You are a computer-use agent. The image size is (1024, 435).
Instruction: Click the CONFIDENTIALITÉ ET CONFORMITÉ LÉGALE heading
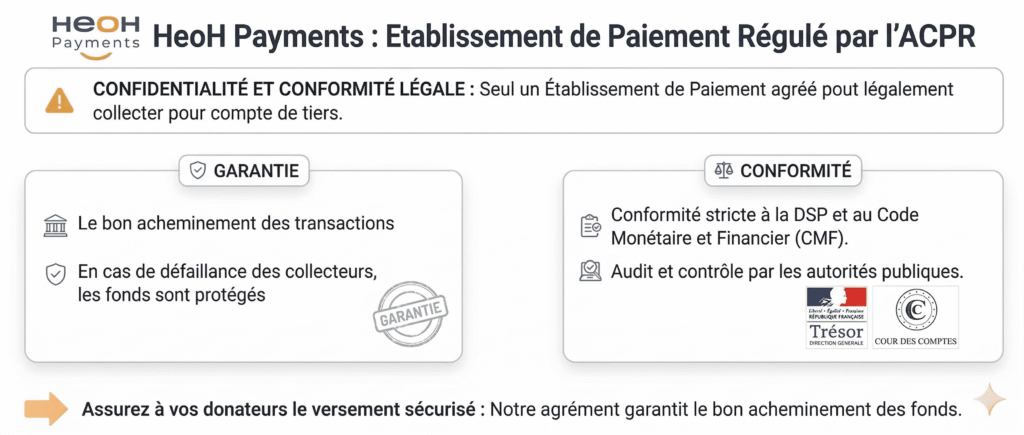pyautogui.click(x=284, y=89)
